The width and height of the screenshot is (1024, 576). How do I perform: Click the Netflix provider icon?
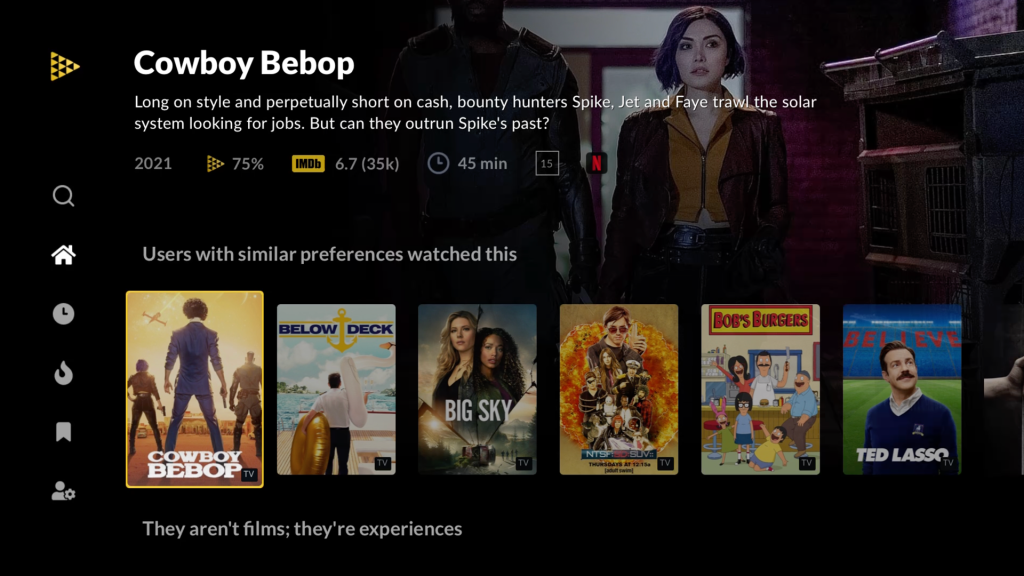coord(596,163)
